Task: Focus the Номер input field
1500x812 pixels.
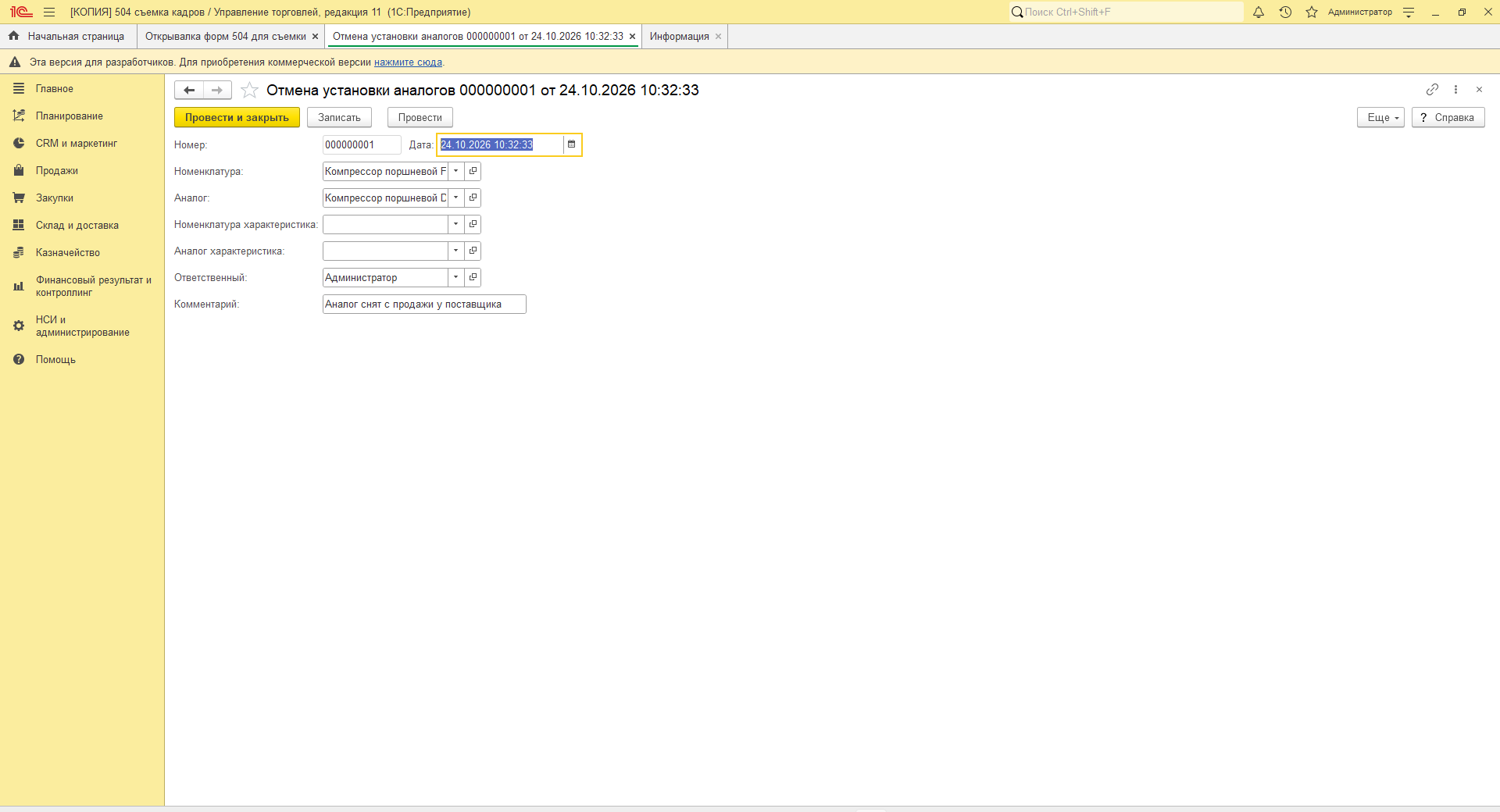Action: coord(362,144)
